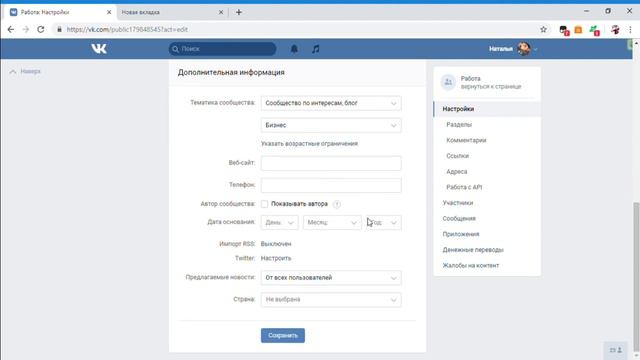Open the notifications bell
Image resolution: width=640 pixels, height=360 pixels.
click(x=294, y=49)
